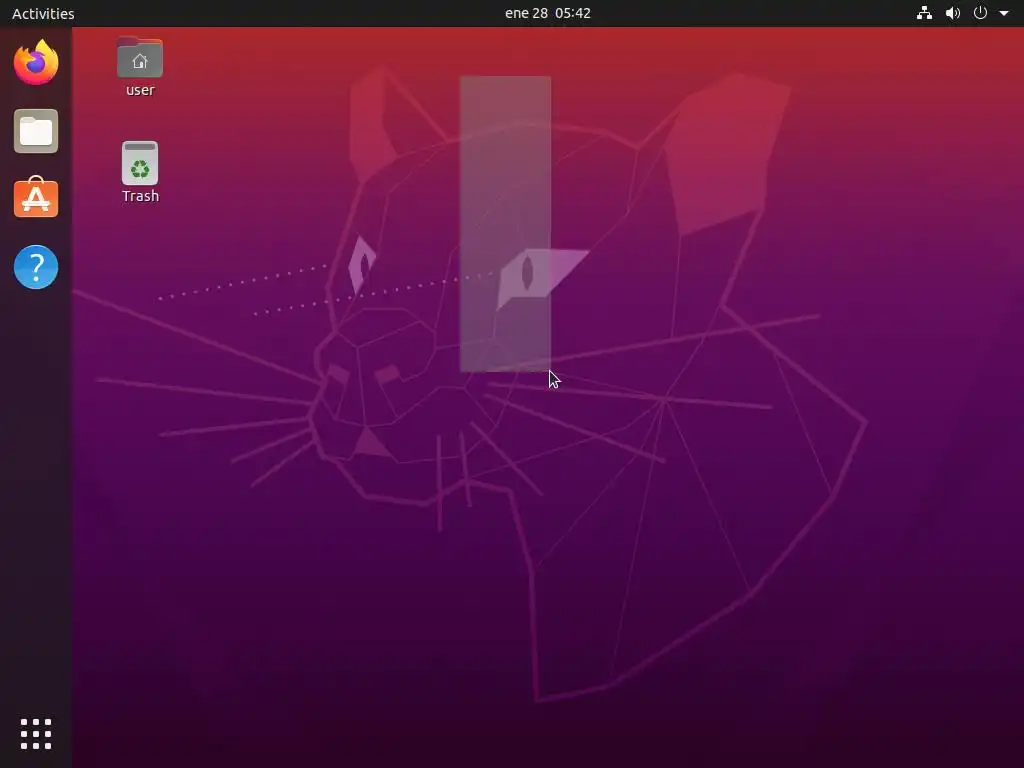Click the "Trash" label on desktop

(x=140, y=196)
